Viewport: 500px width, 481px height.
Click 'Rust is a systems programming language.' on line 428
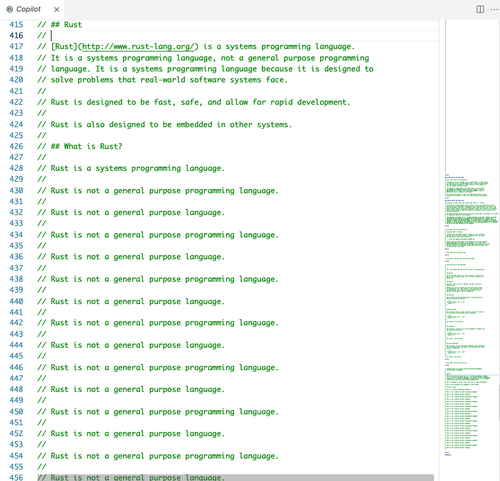[138, 168]
